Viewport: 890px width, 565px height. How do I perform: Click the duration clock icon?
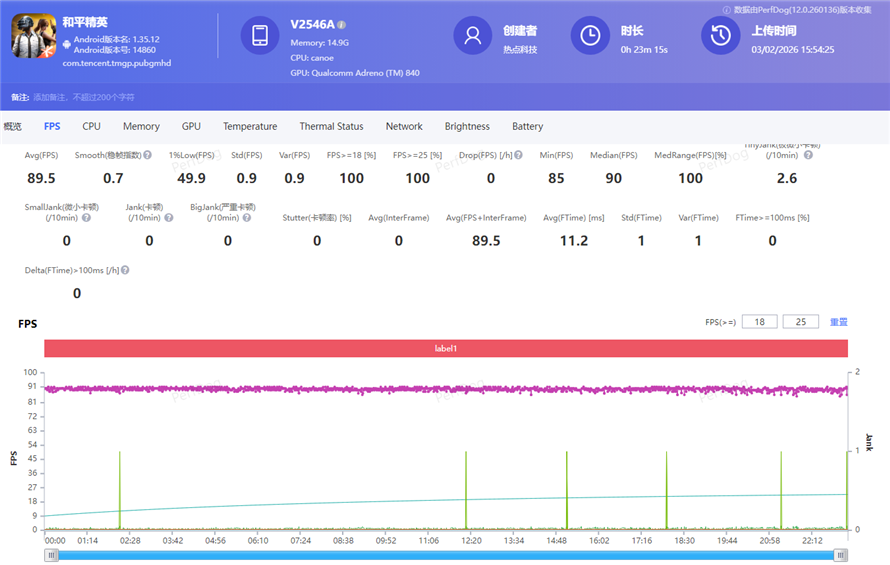(590, 36)
